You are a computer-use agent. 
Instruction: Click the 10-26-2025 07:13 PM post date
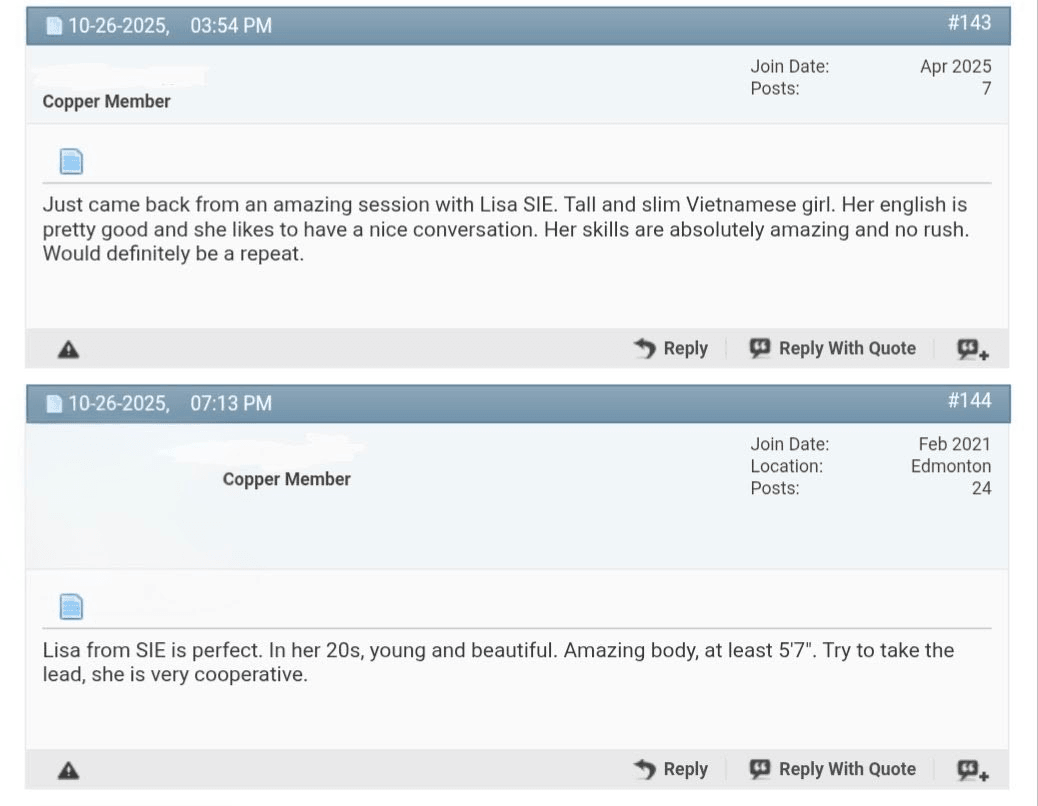pos(170,404)
